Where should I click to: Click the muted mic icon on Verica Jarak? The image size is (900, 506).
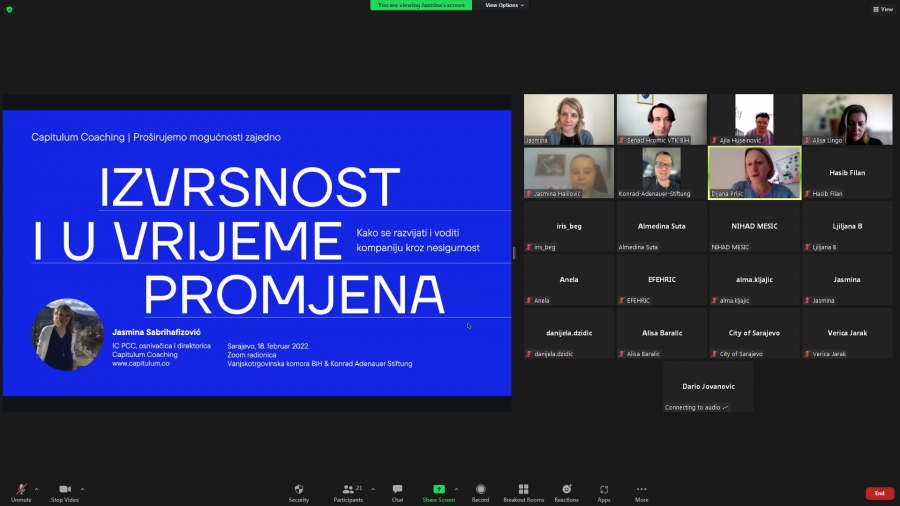pos(807,354)
